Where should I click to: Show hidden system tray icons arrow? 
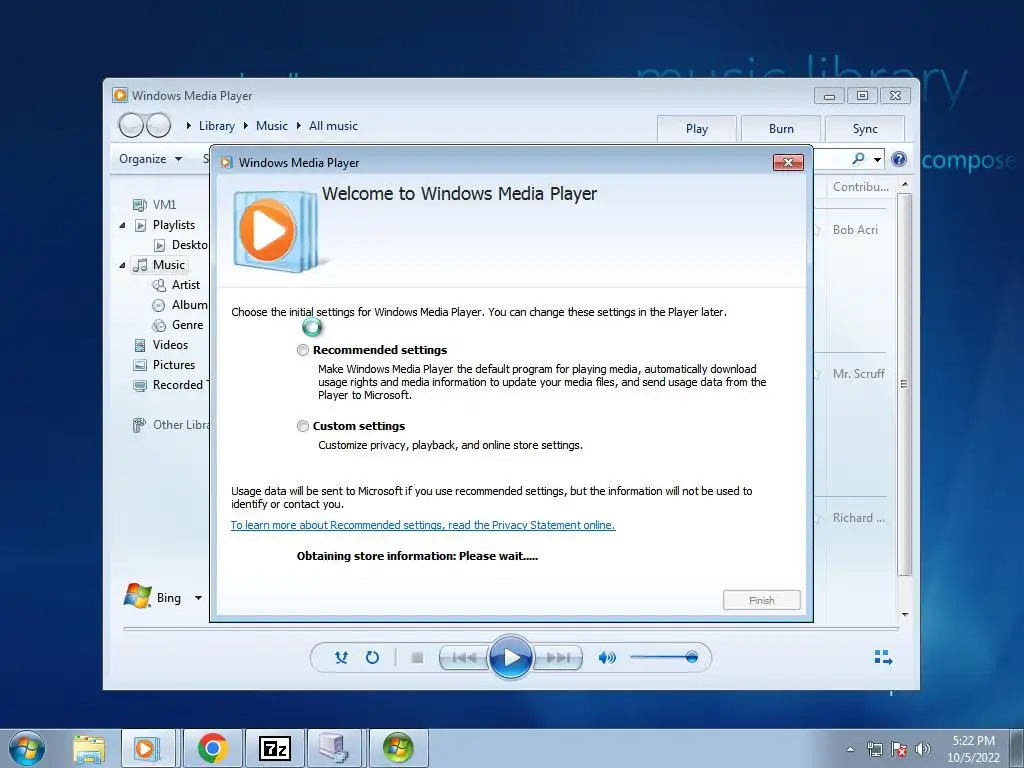click(x=850, y=749)
